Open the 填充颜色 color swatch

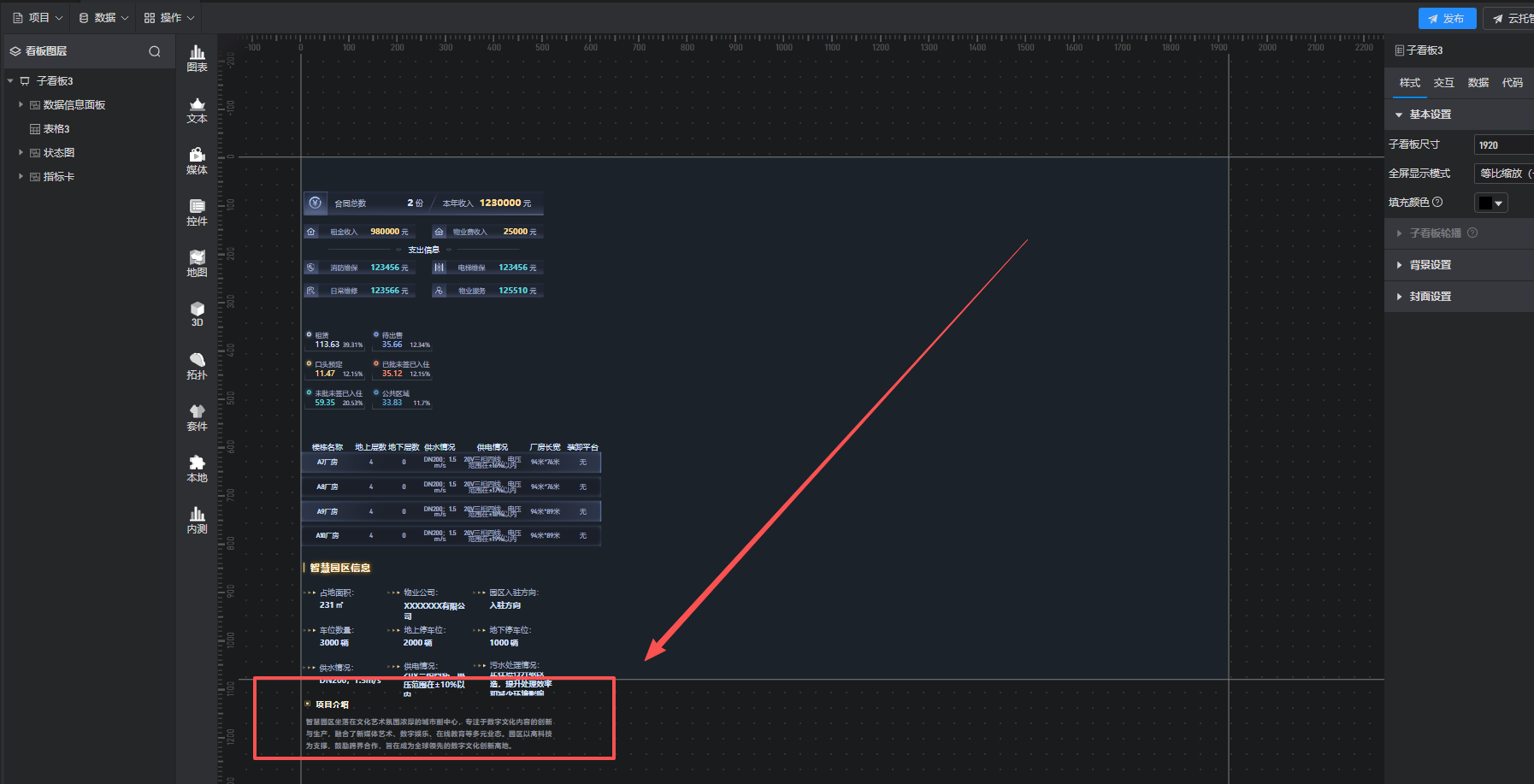[x=1490, y=203]
